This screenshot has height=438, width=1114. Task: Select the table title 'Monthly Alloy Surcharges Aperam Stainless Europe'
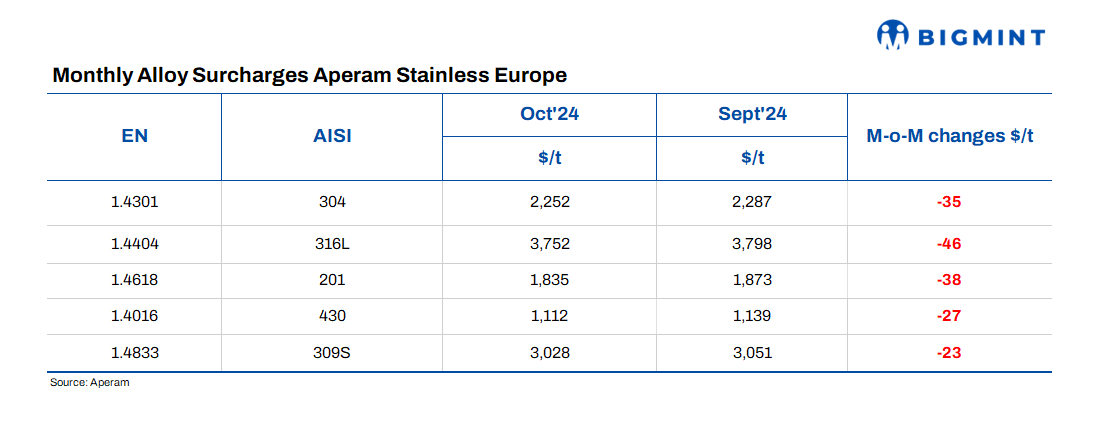pos(309,75)
